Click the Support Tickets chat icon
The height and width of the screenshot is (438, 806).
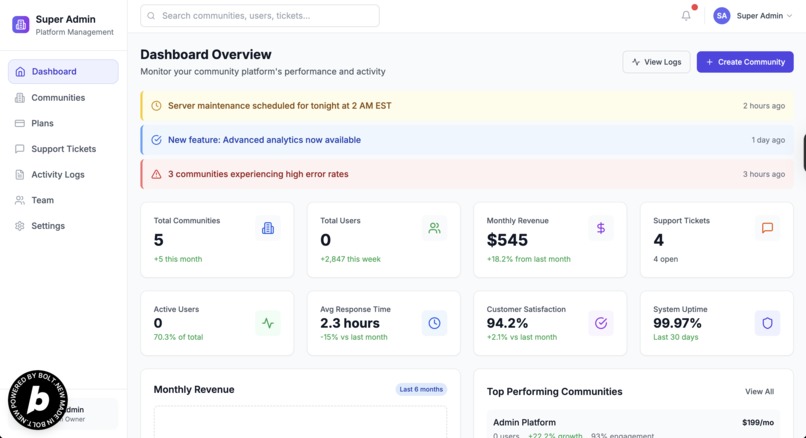767,228
